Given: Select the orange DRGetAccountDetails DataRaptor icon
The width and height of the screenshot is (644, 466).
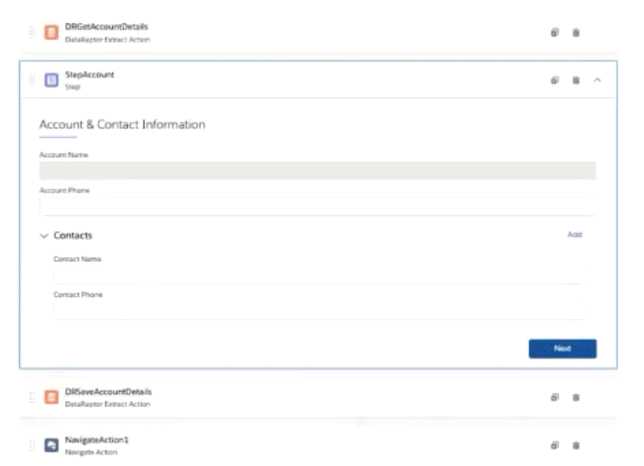Looking at the screenshot, I should 51,32.
